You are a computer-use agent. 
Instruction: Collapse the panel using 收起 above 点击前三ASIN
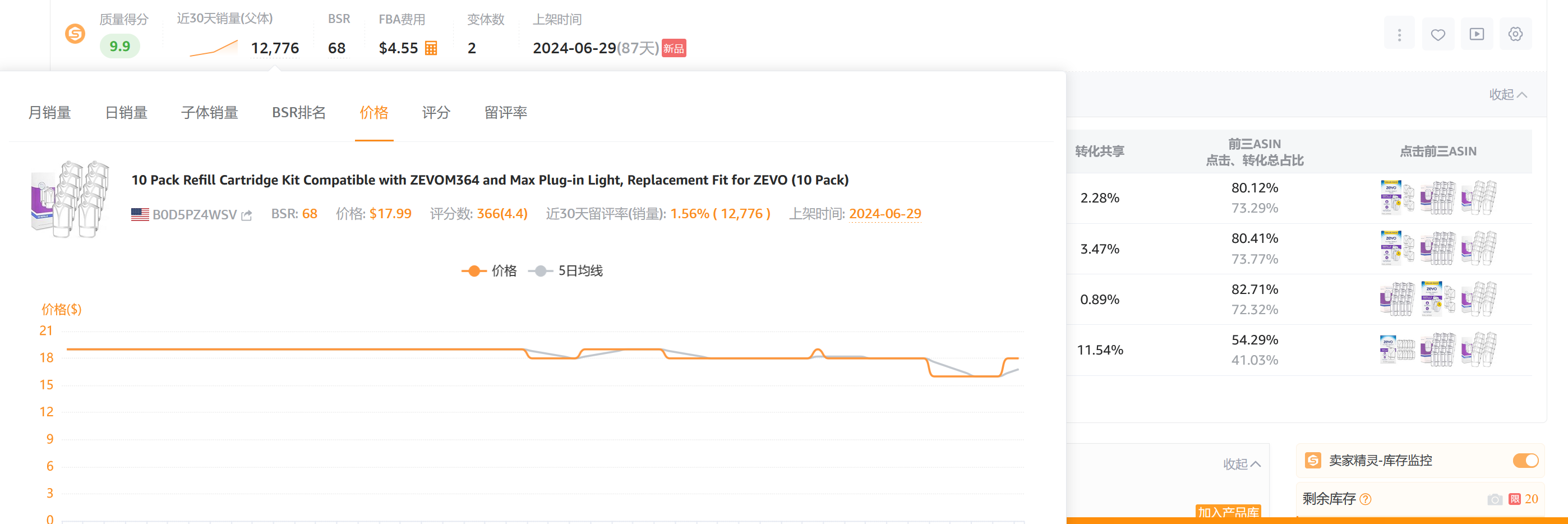click(1508, 95)
